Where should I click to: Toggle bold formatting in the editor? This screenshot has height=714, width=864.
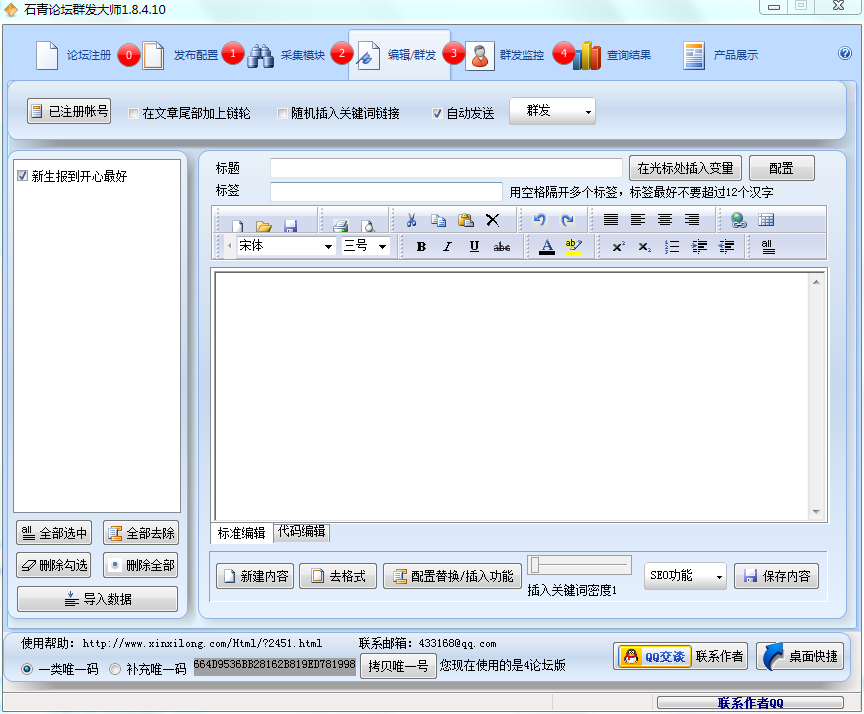coord(420,246)
